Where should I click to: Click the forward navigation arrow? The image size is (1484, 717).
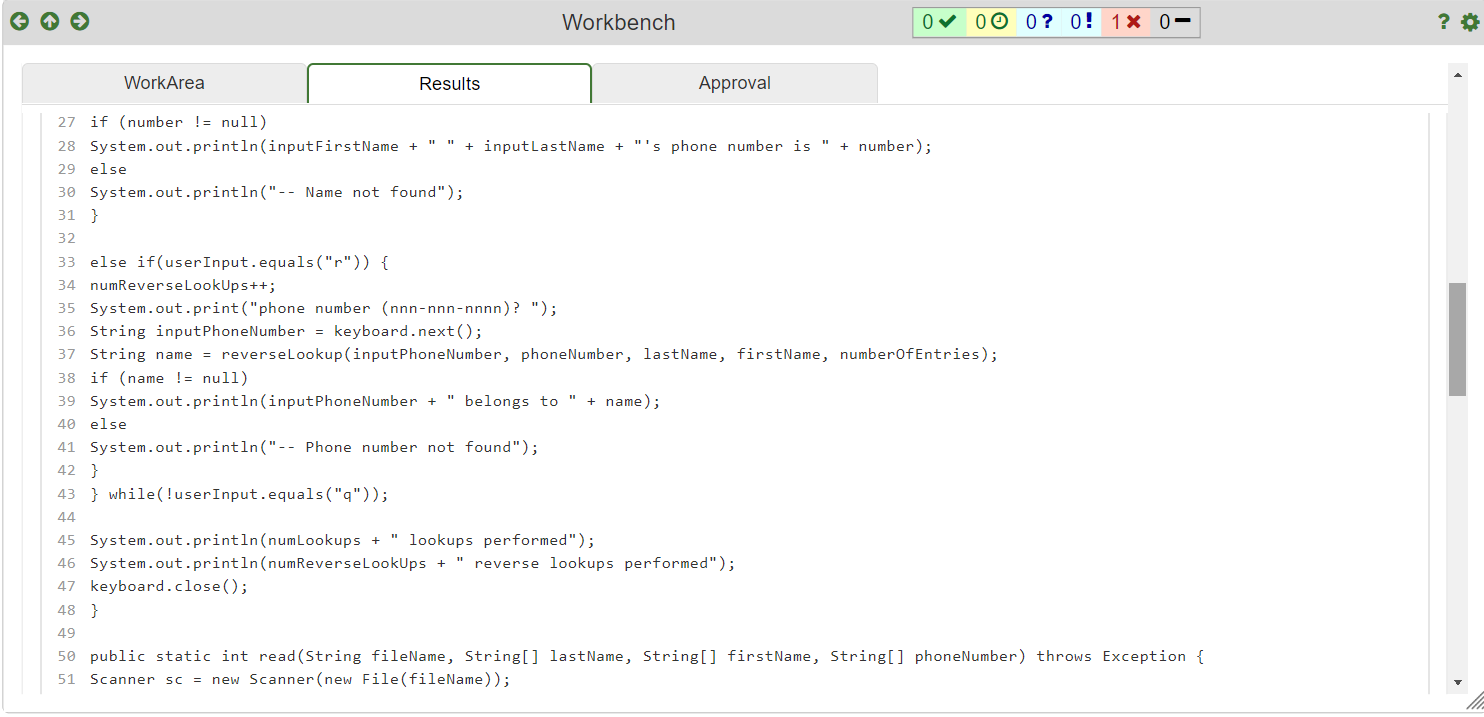pyautogui.click(x=79, y=20)
